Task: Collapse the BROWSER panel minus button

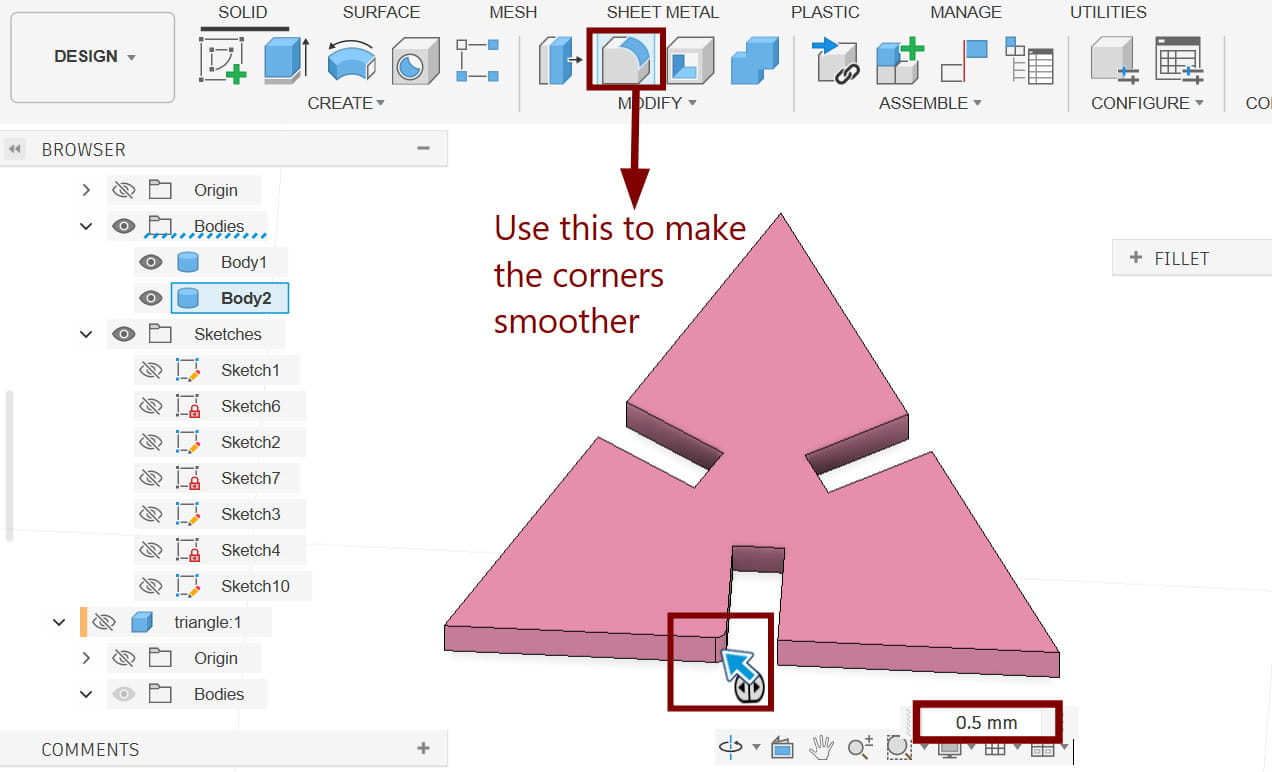Action: tap(424, 148)
